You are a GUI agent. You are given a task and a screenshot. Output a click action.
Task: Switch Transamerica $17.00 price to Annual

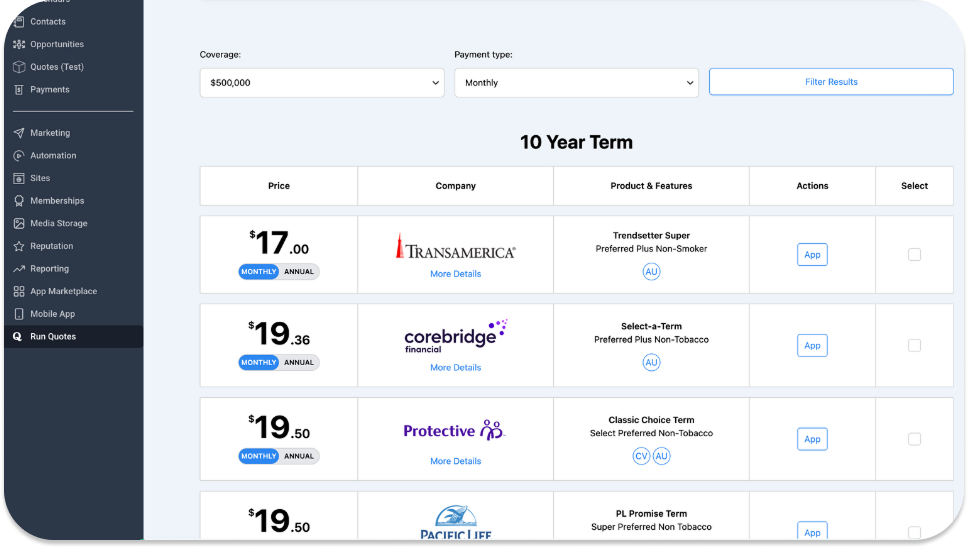tap(299, 272)
